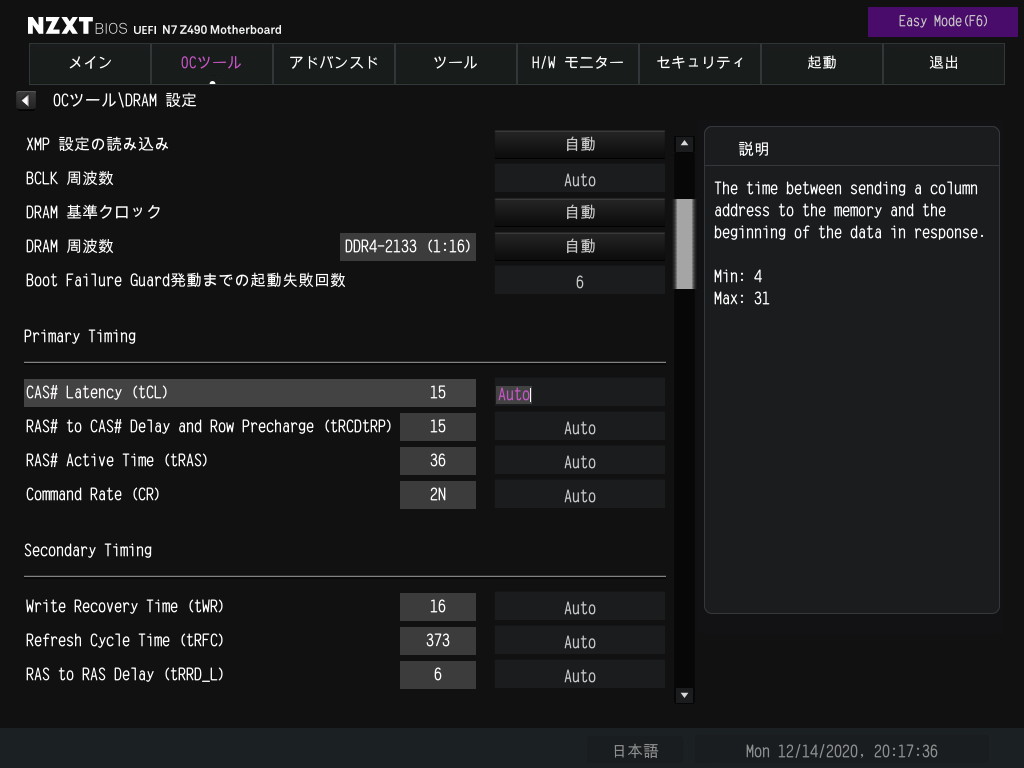1024x768 pixels.
Task: Open XMP 設定の読み込み dropdown
Action: pos(580,144)
